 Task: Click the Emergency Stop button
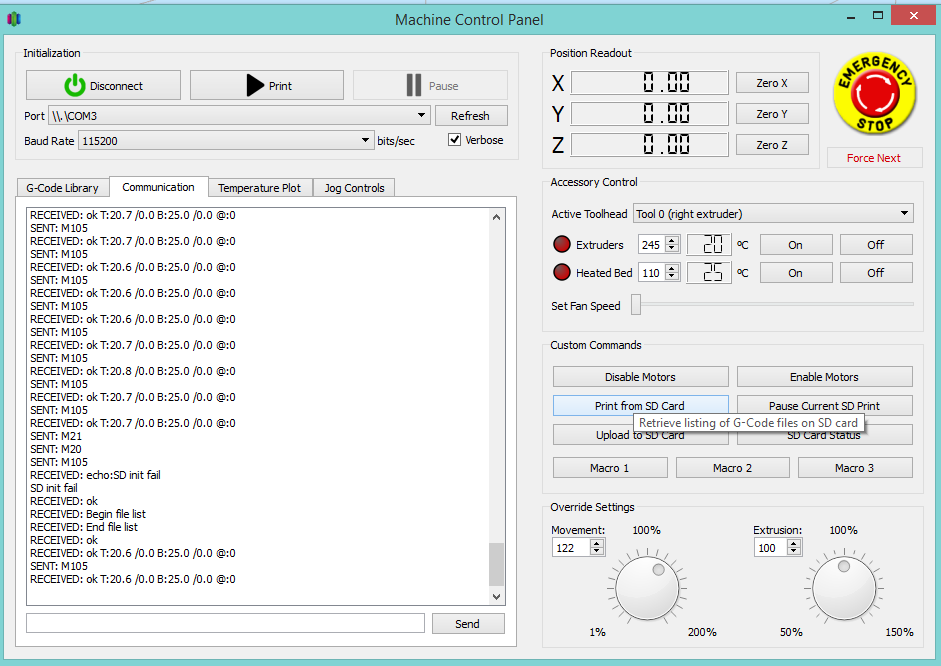874,94
